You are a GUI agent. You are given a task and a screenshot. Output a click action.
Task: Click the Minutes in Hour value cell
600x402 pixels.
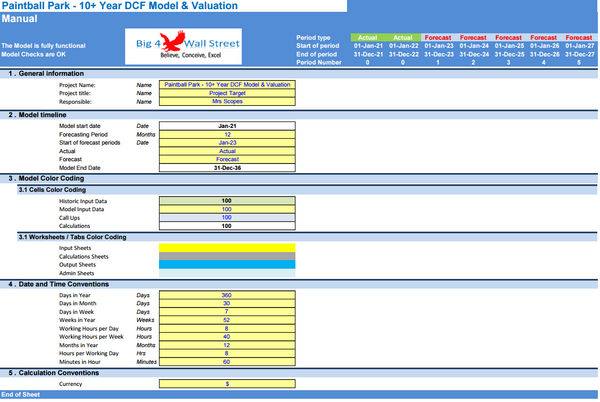(226, 361)
